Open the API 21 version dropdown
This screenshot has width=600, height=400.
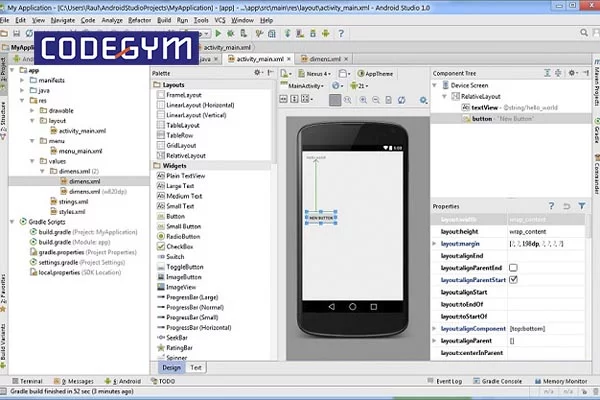coord(359,86)
